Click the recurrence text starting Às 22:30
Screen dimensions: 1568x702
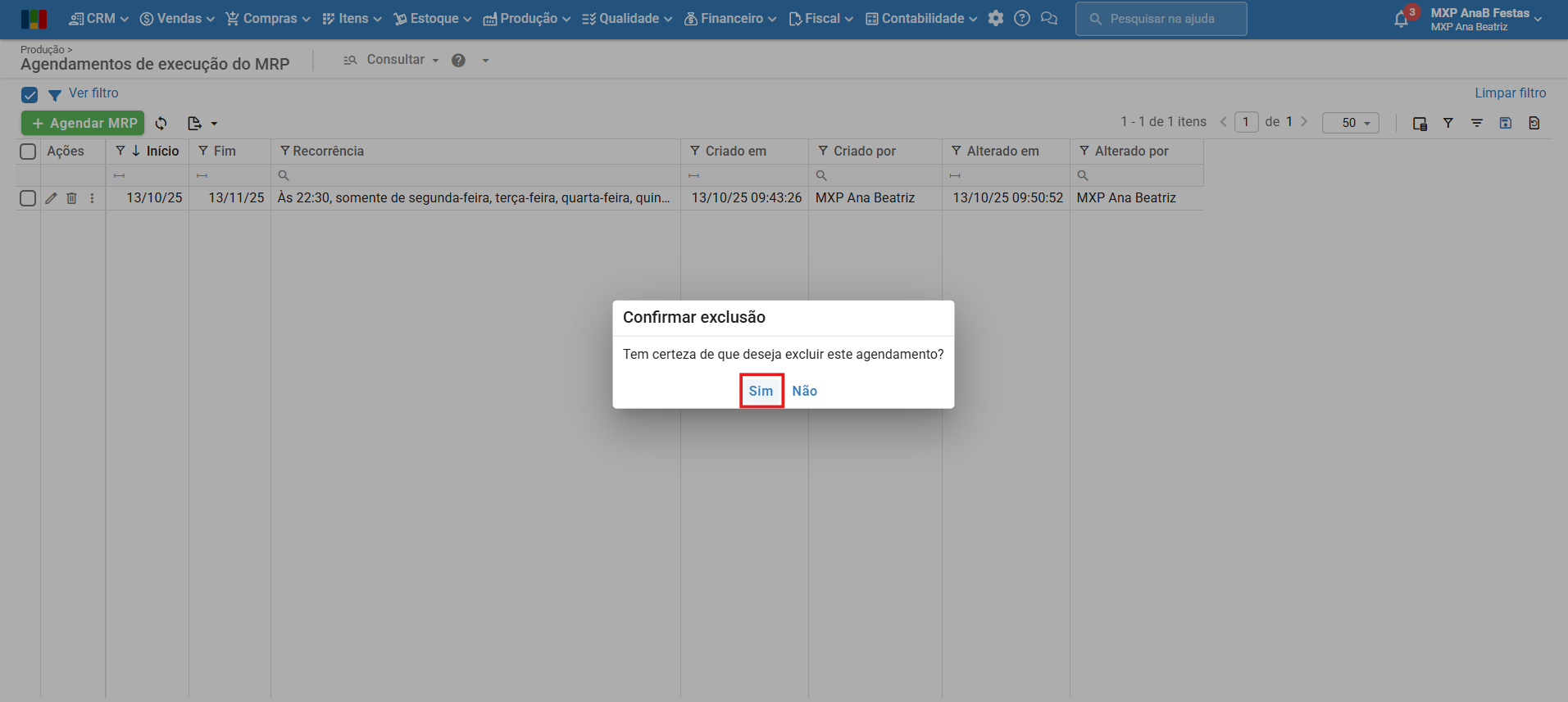474,198
